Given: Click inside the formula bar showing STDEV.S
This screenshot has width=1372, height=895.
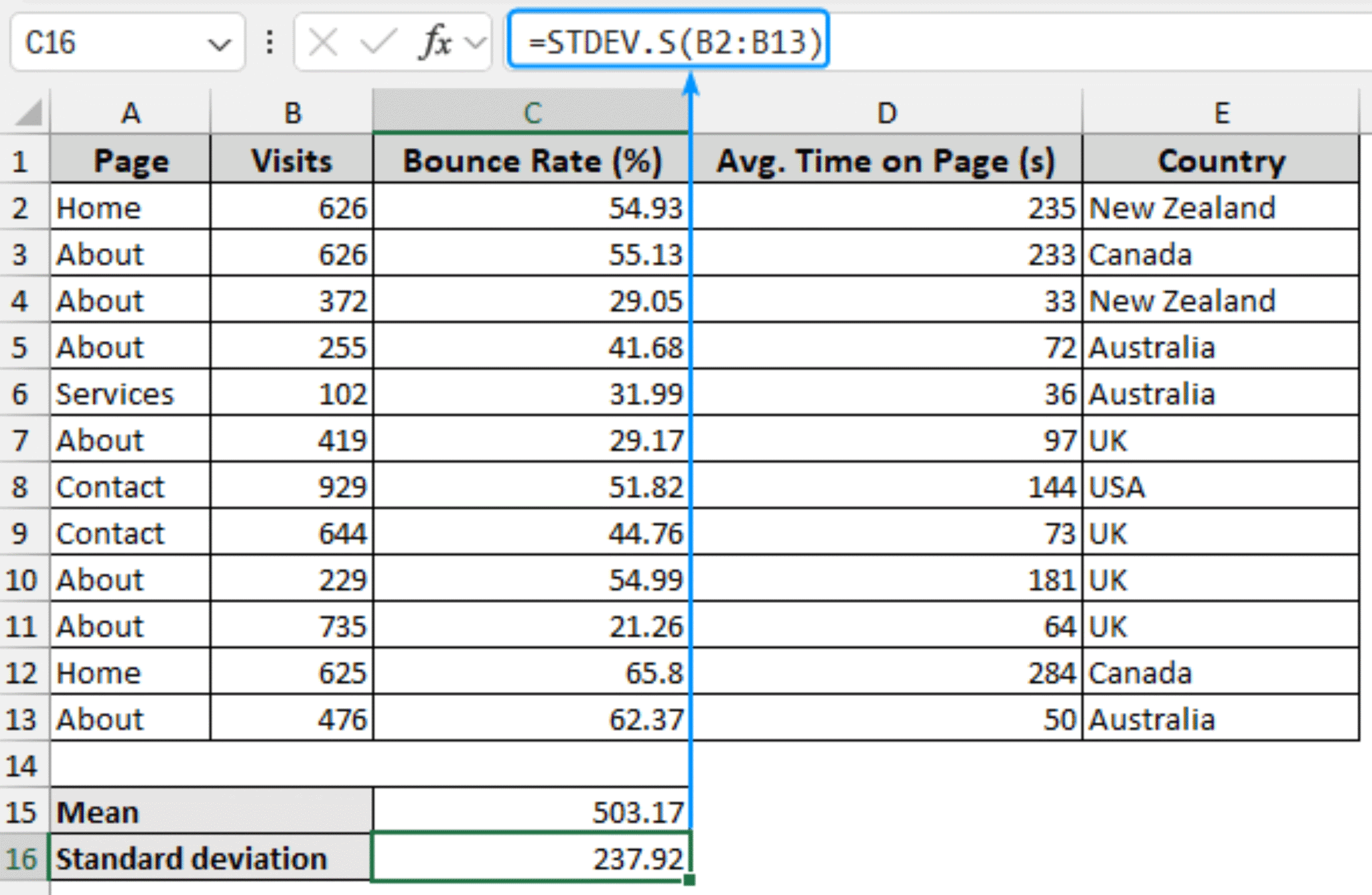Looking at the screenshot, I should pos(670,42).
